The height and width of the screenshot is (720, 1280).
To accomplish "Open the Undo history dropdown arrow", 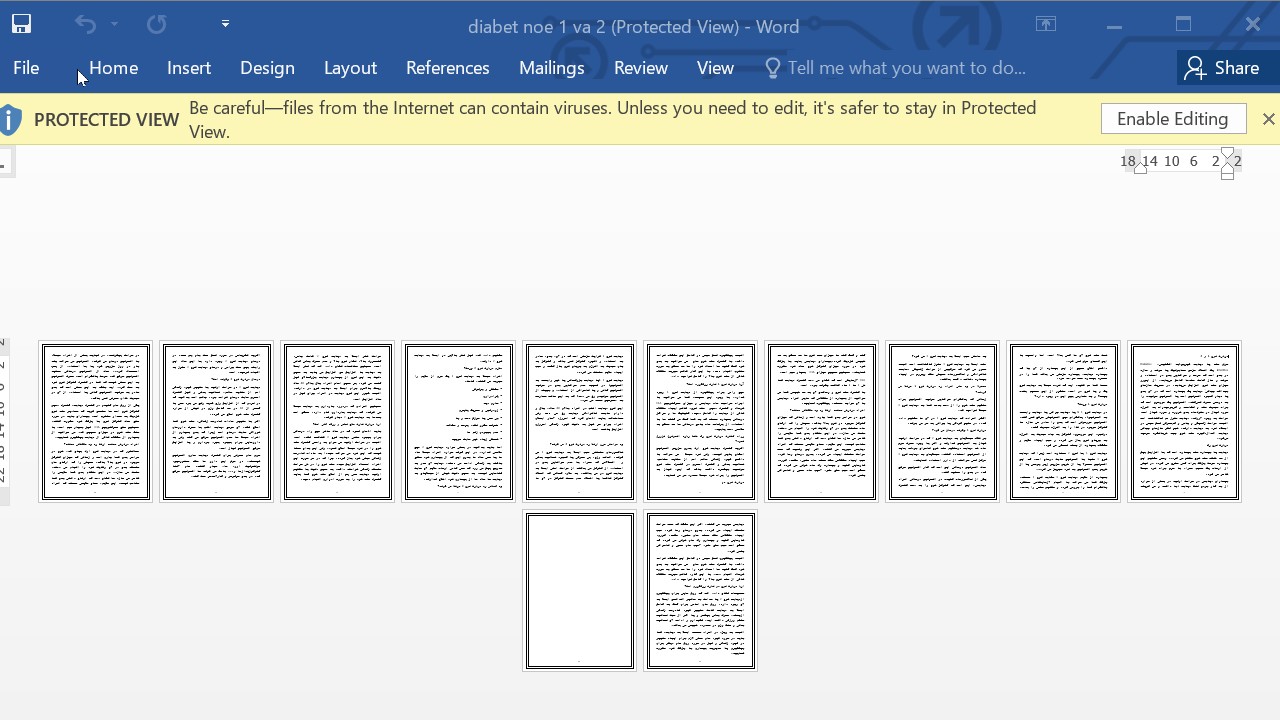I will [114, 25].
